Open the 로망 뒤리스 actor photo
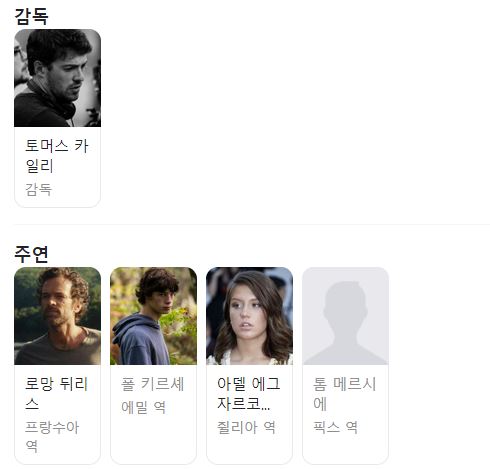Screen dimensions: 490x469 57,316
